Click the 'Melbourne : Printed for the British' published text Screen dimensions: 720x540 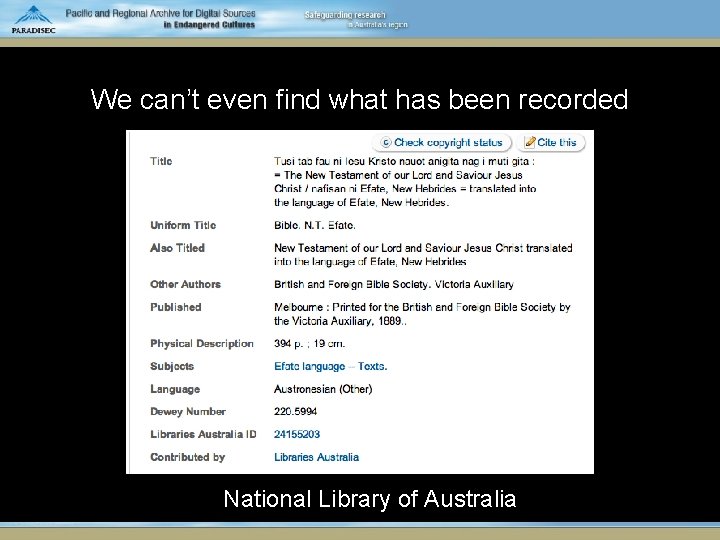422,314
